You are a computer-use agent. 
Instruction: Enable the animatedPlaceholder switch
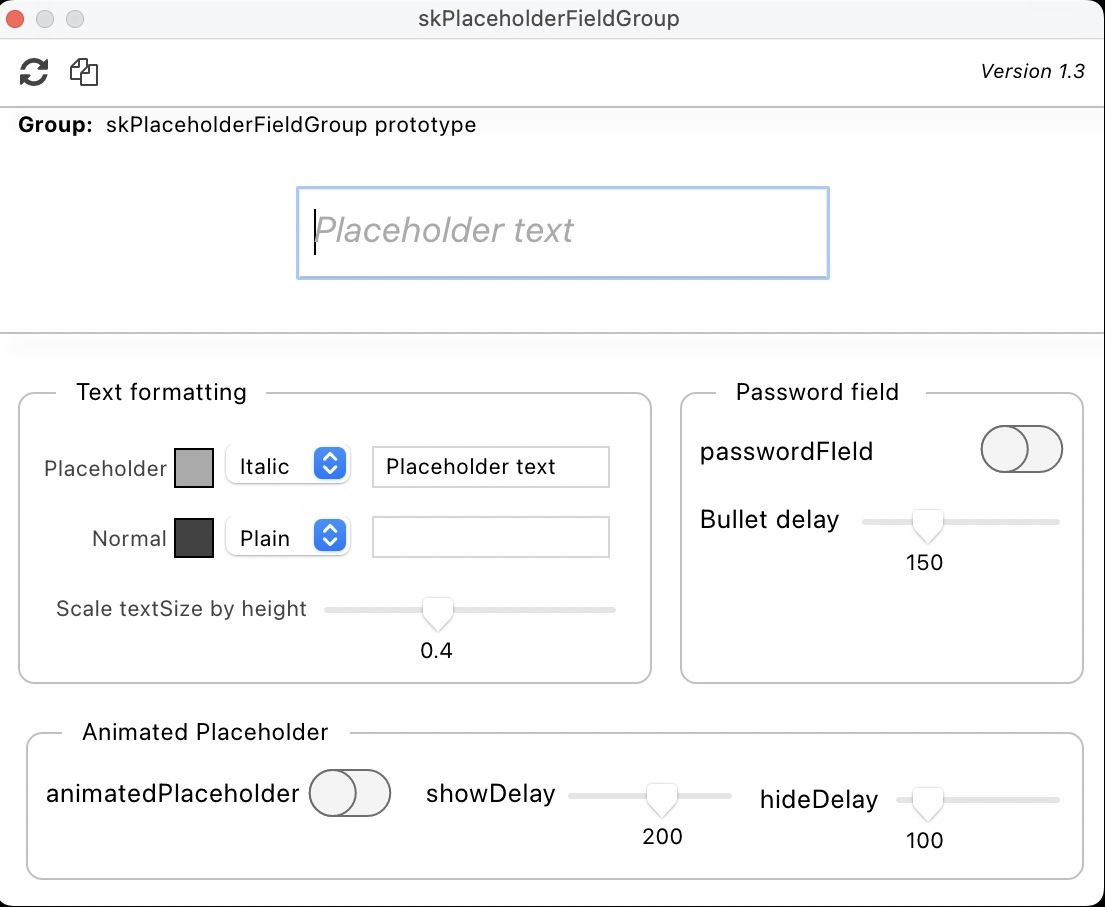pyautogui.click(x=349, y=794)
